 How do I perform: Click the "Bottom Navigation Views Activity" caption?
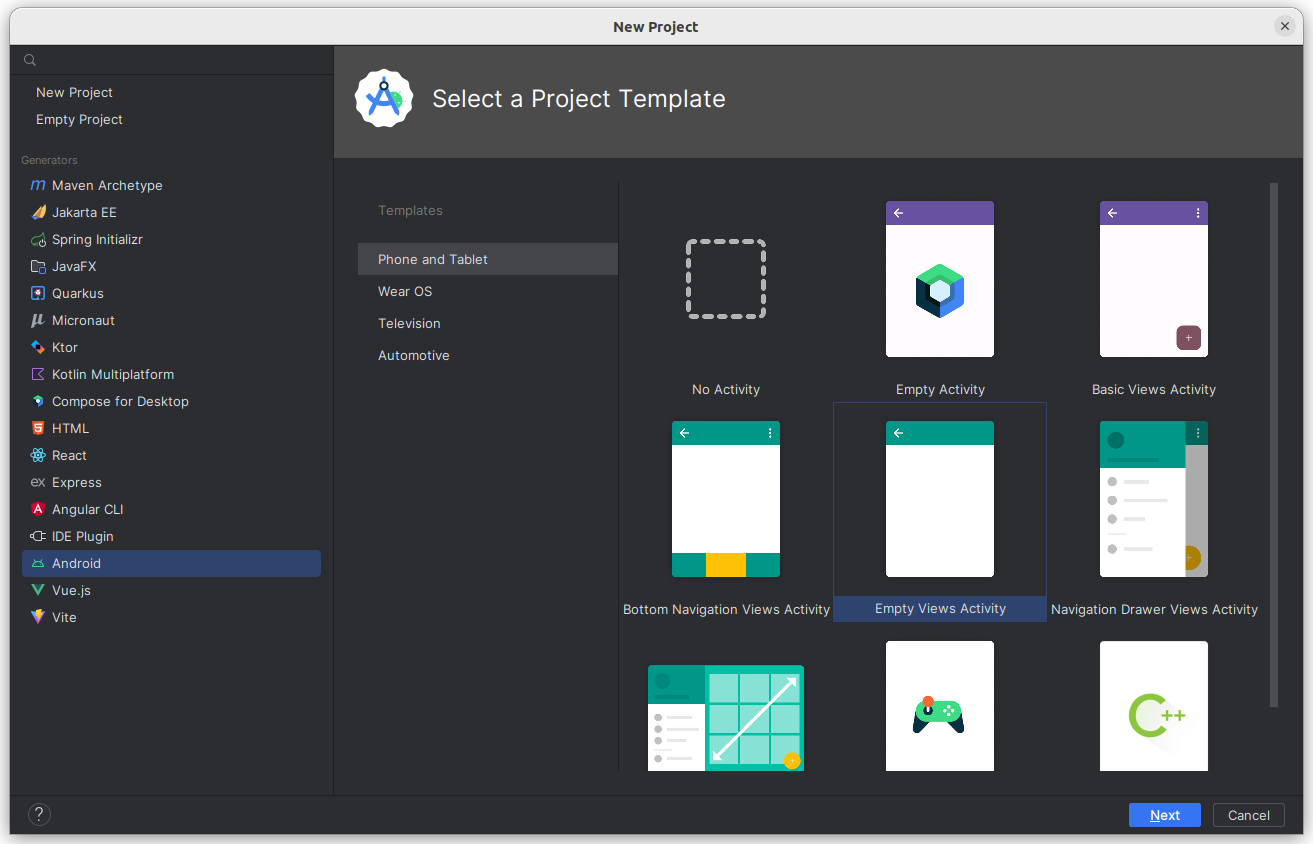[x=726, y=609]
